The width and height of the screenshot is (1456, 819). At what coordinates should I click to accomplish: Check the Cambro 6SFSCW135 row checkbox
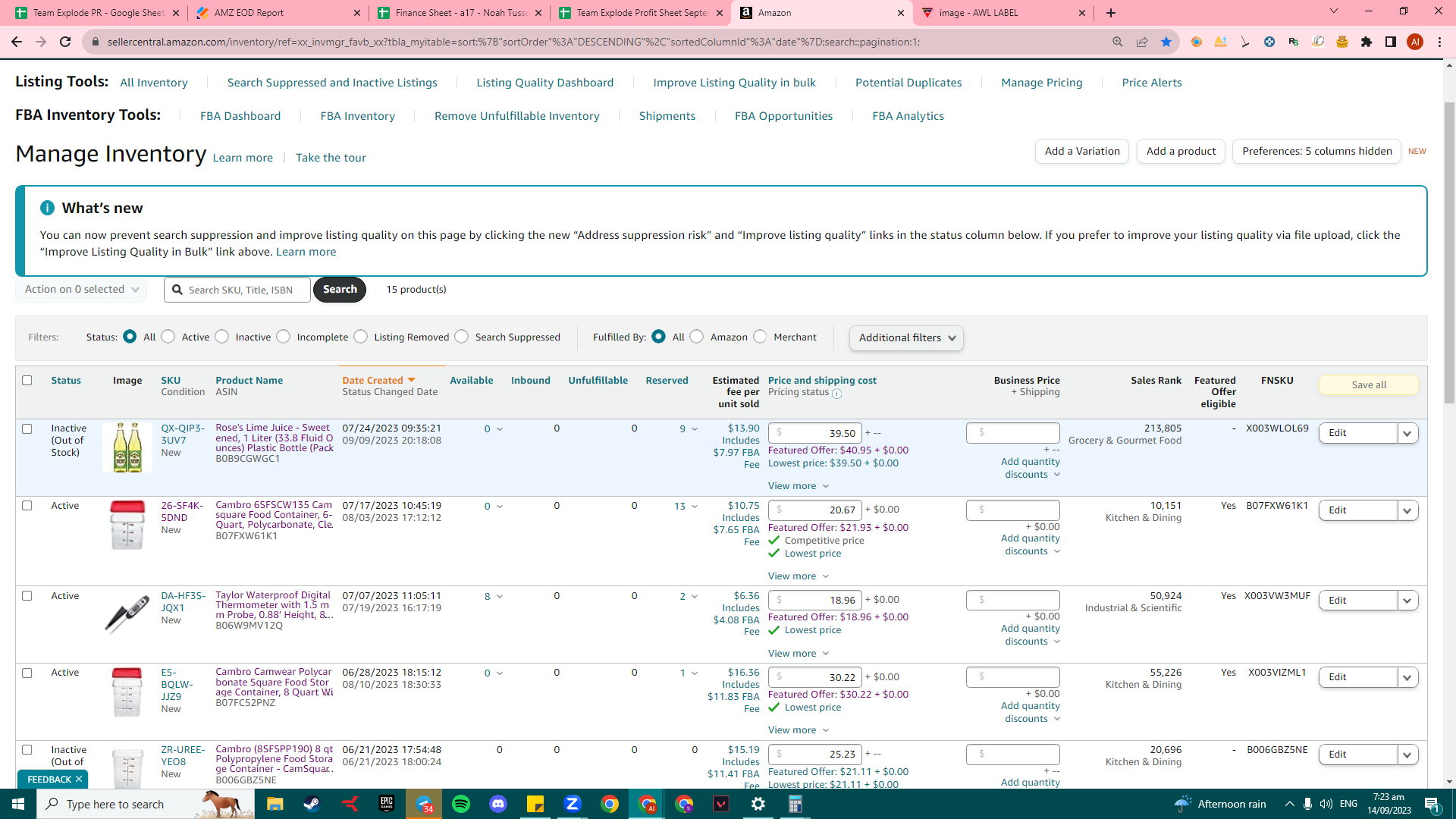(27, 506)
